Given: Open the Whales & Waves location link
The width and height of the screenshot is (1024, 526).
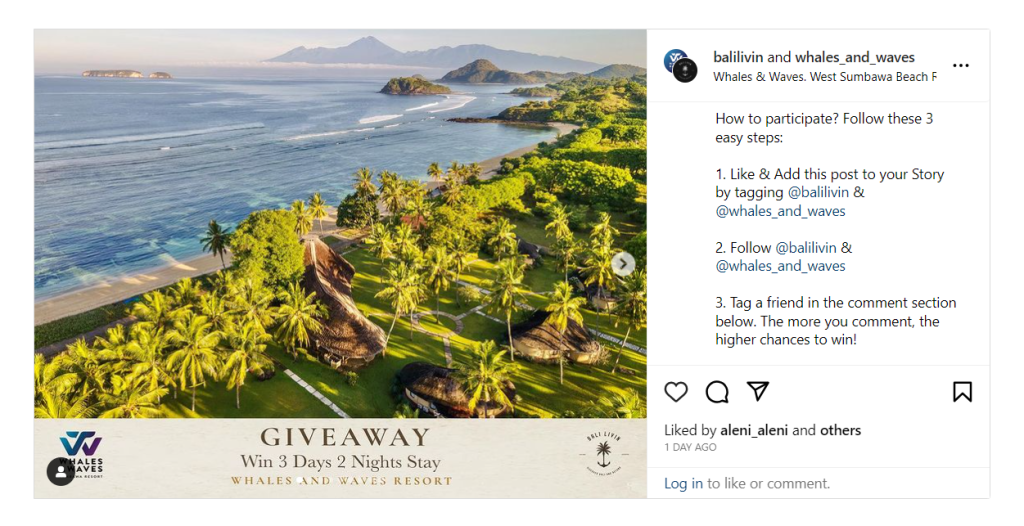Looking at the screenshot, I should (x=824, y=77).
